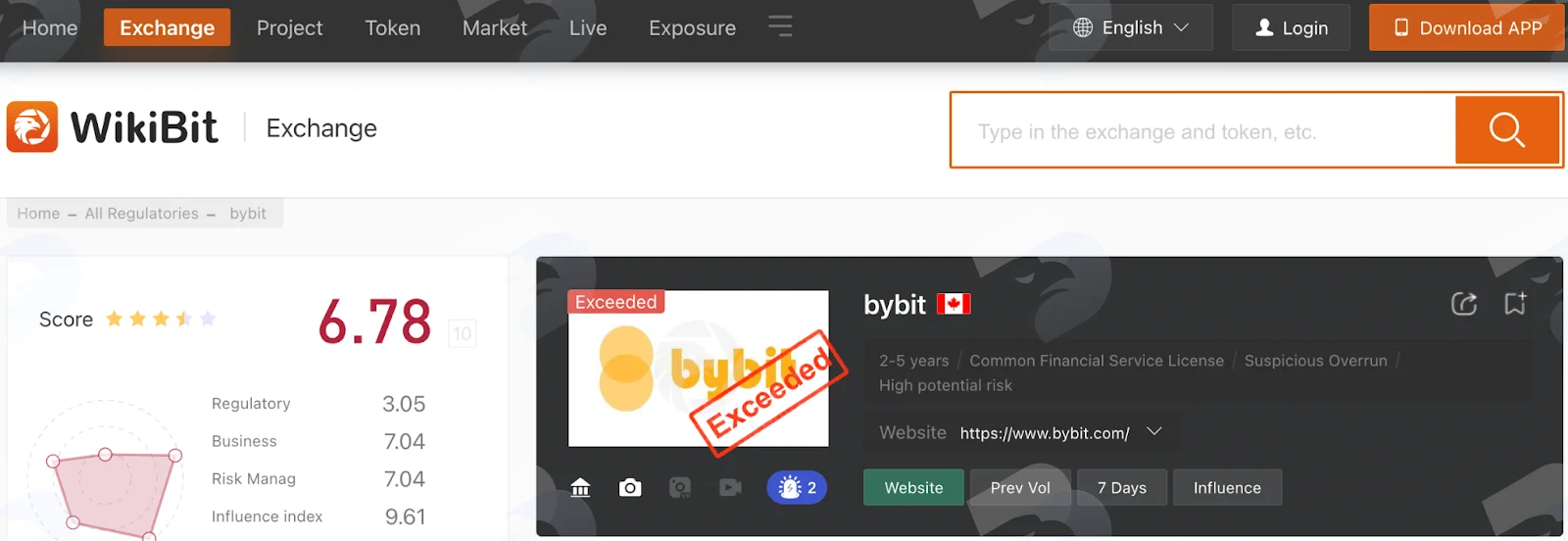
Task: Click the All Regulatories breadcrumb
Action: coord(141,213)
